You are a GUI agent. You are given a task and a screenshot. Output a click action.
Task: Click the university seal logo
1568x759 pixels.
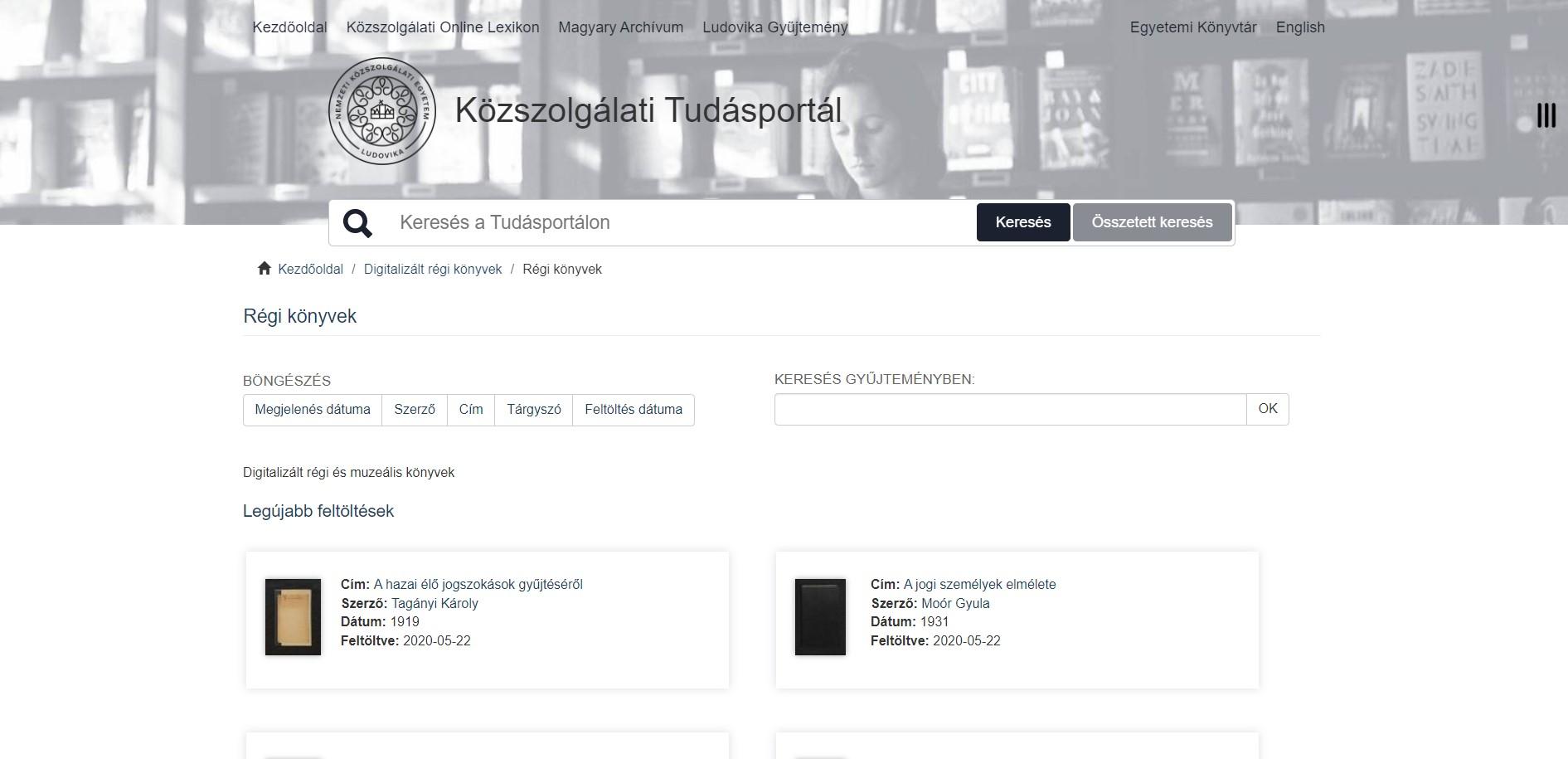click(381, 110)
